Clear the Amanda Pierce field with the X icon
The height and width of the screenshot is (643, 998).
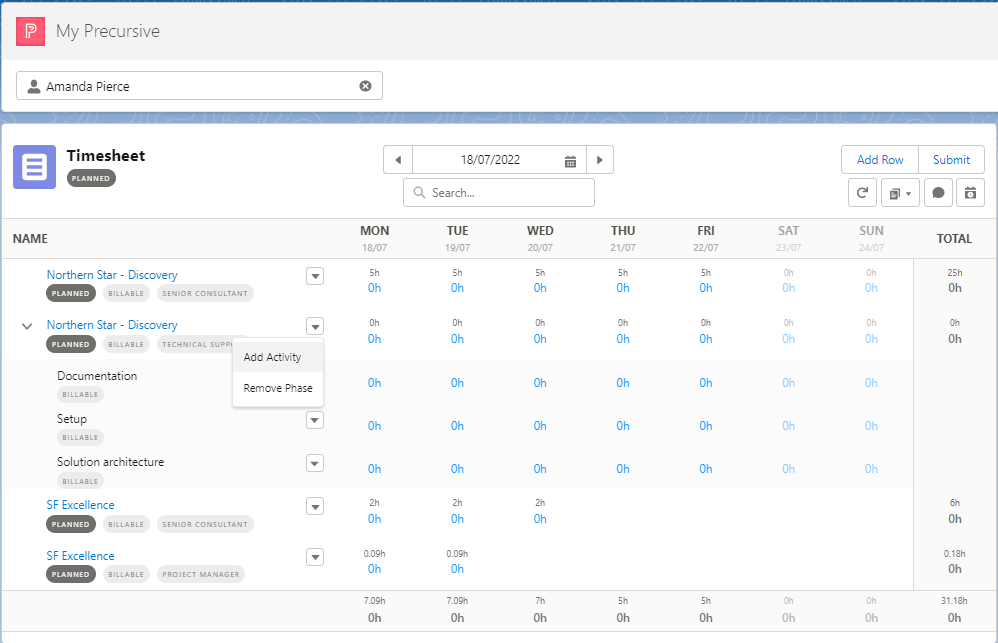click(x=366, y=86)
